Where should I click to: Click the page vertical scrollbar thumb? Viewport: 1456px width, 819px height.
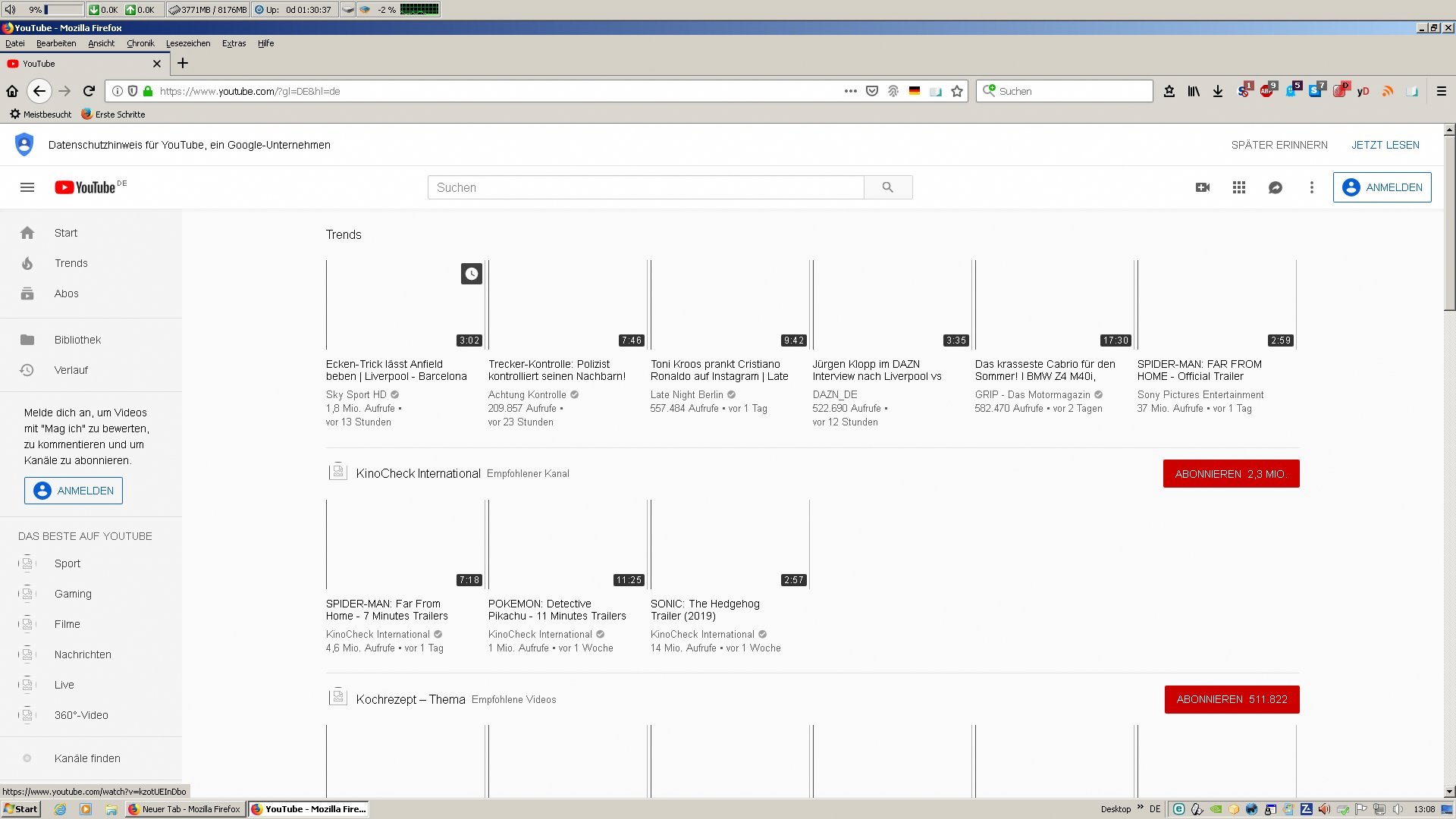[1449, 224]
